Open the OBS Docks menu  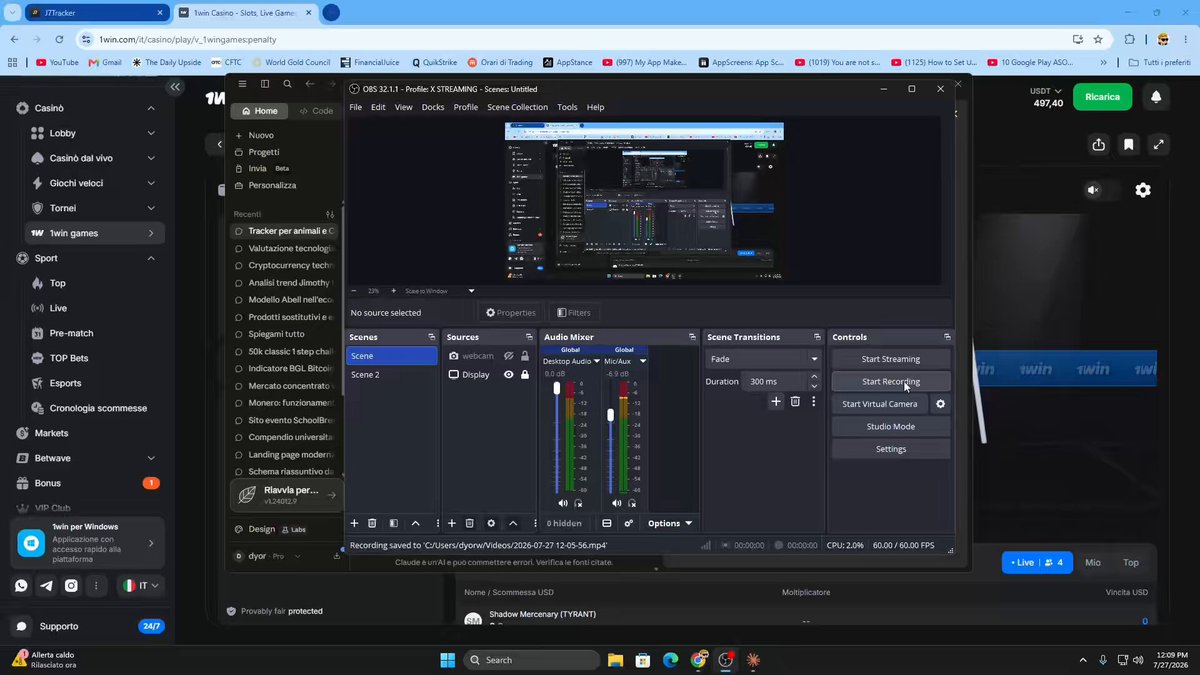coord(433,107)
